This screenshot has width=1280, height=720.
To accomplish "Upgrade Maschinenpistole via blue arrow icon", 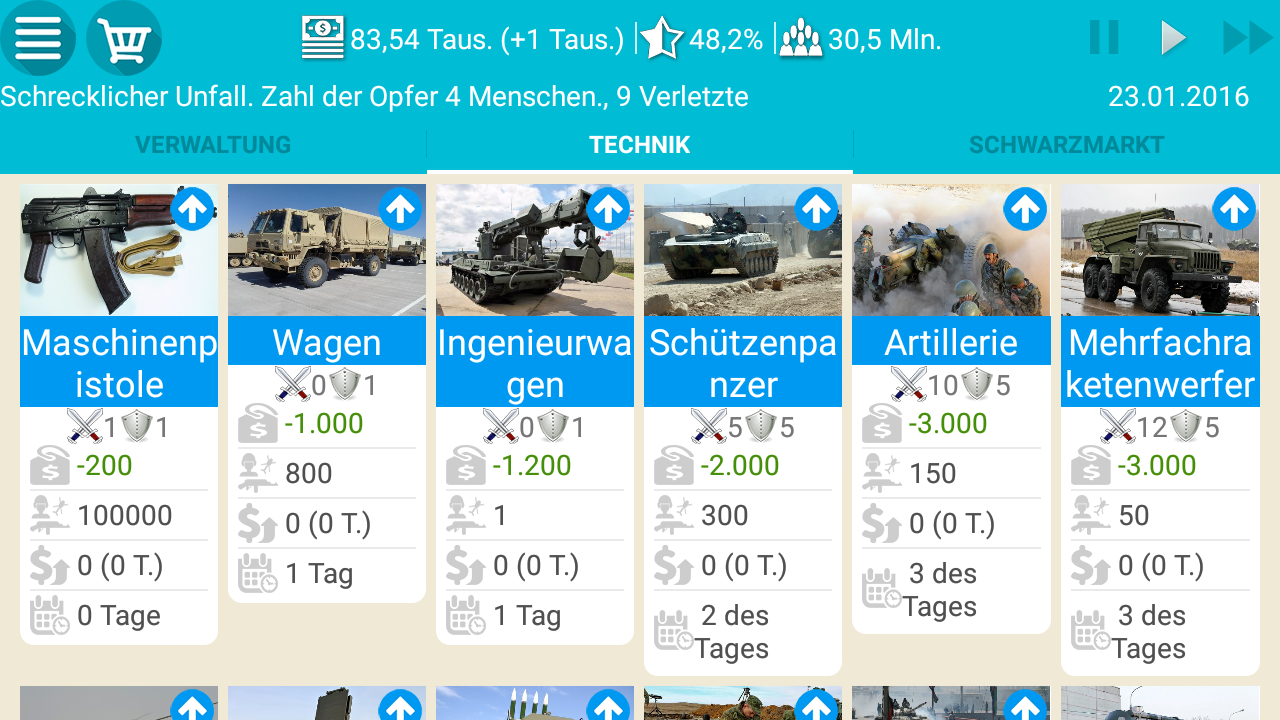I will [192, 209].
